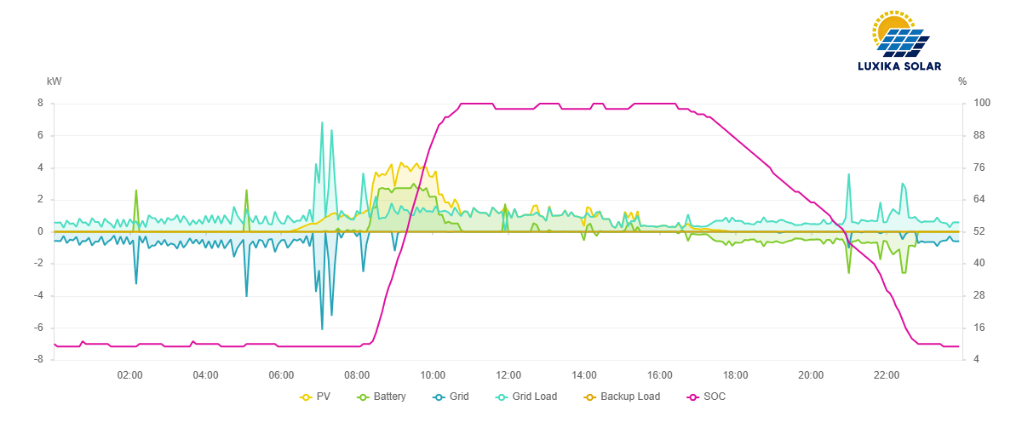Screen dimensions: 1022x426
Task: Click the yellow PV legend marker icon
Action: click(x=305, y=397)
